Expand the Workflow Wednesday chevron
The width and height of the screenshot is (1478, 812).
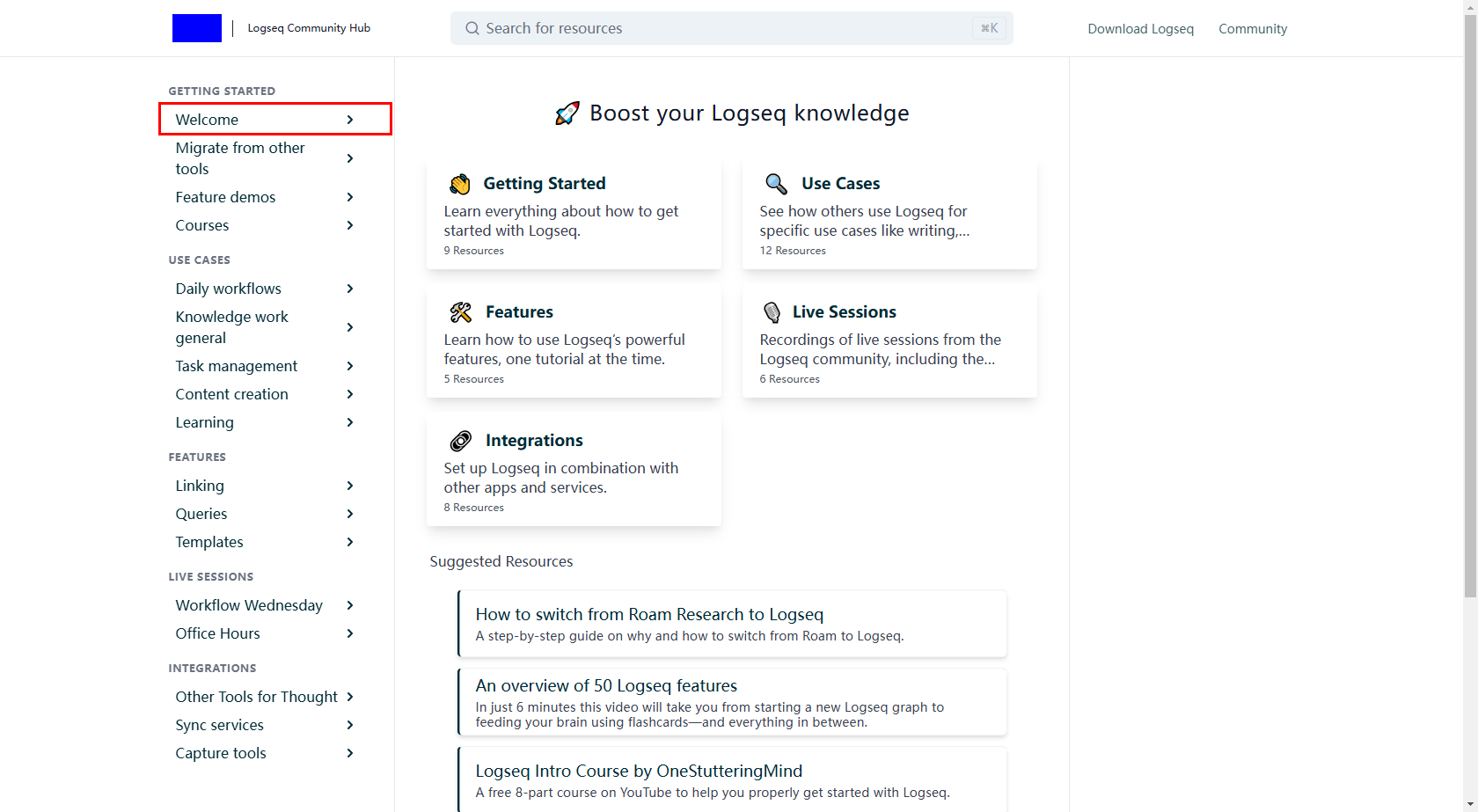(x=350, y=605)
